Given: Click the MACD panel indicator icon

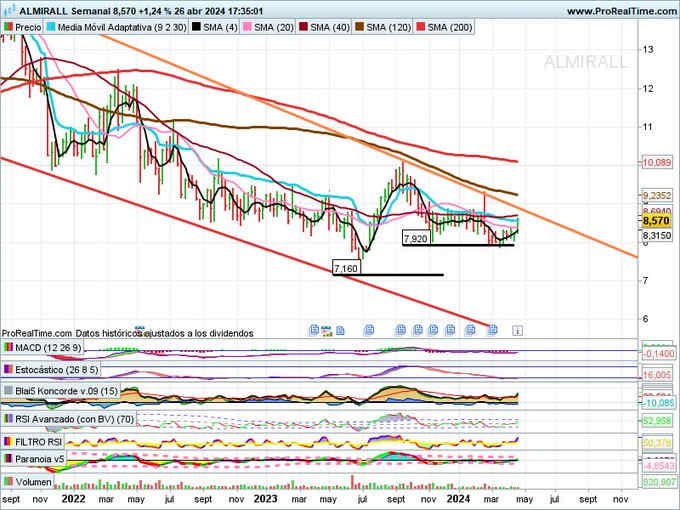Looking at the screenshot, I should [x=8, y=347].
